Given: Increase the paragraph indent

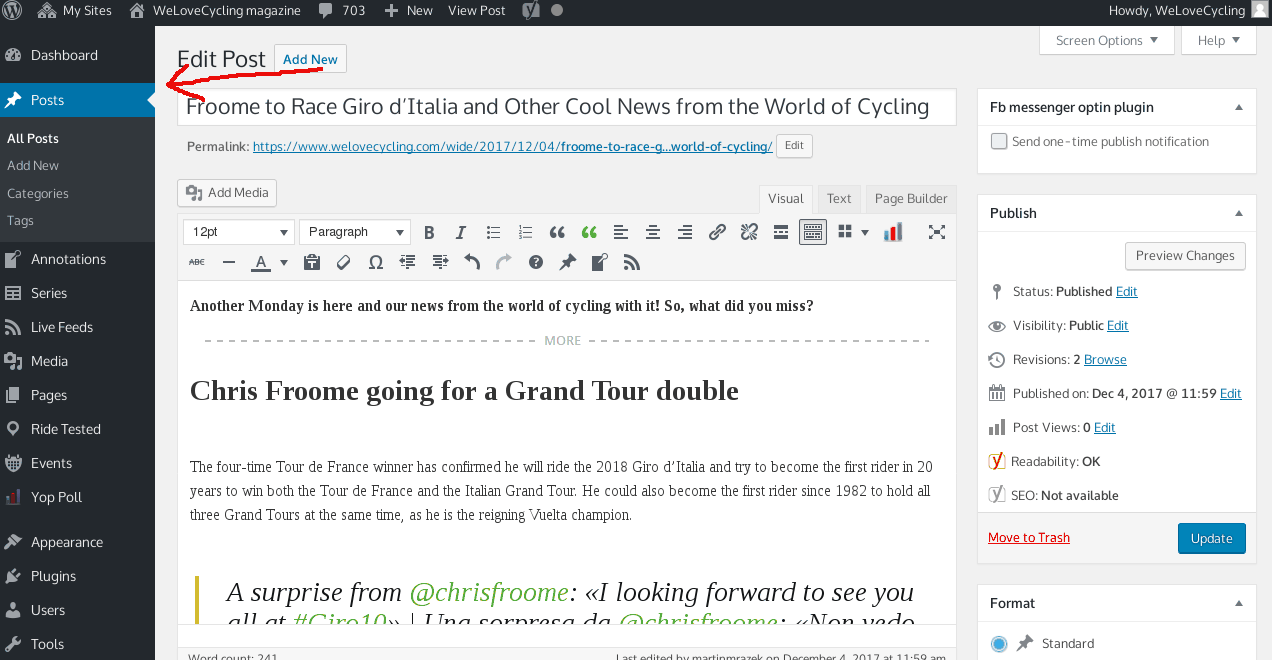Looking at the screenshot, I should pos(440,262).
